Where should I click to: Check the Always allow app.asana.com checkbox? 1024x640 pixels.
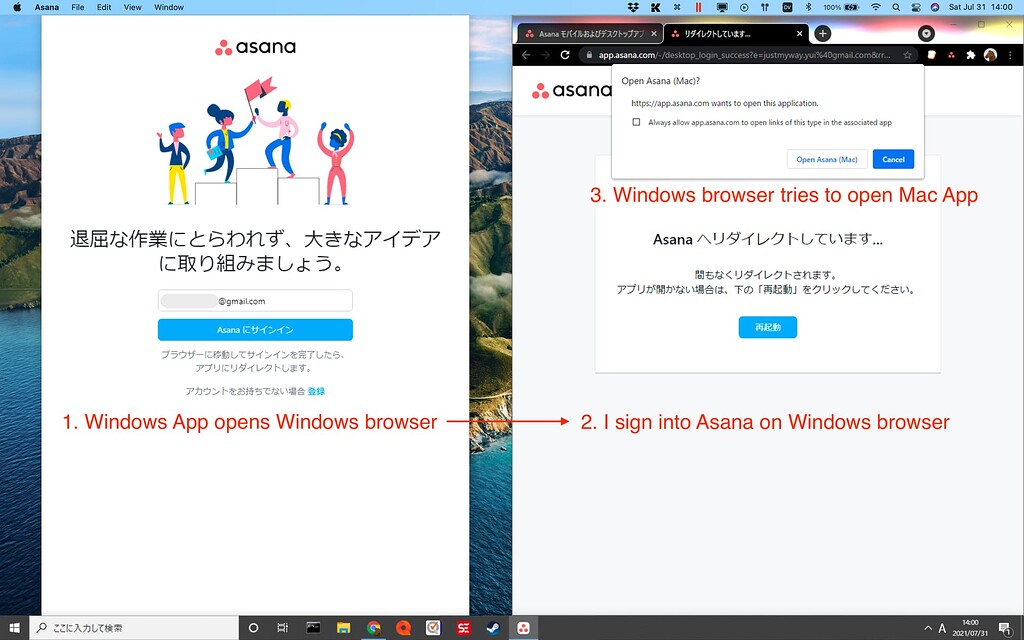(636, 122)
